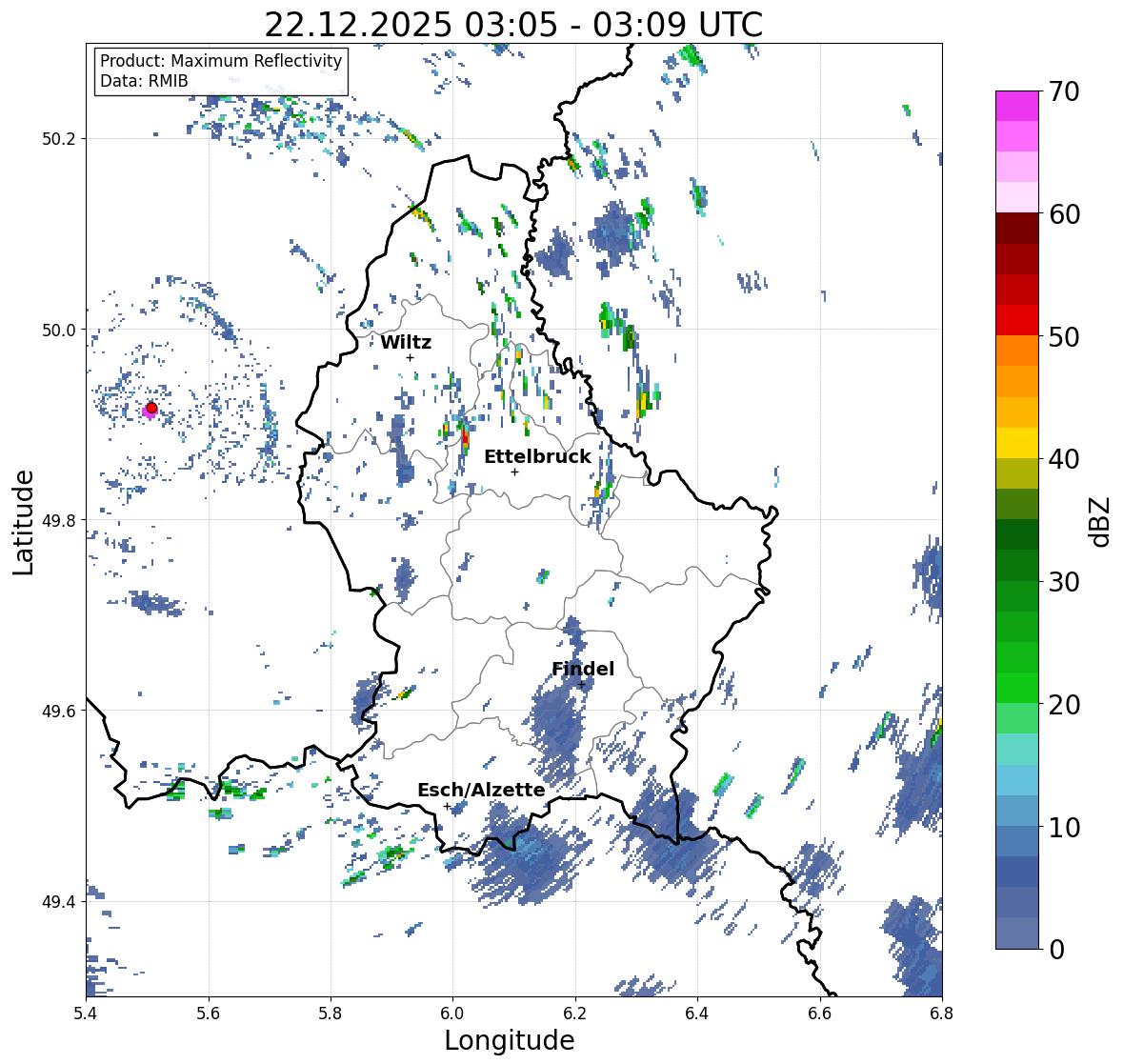Click the dark red colorbar segment below 60
Viewport: 1123px width, 1064px height.
click(1017, 229)
